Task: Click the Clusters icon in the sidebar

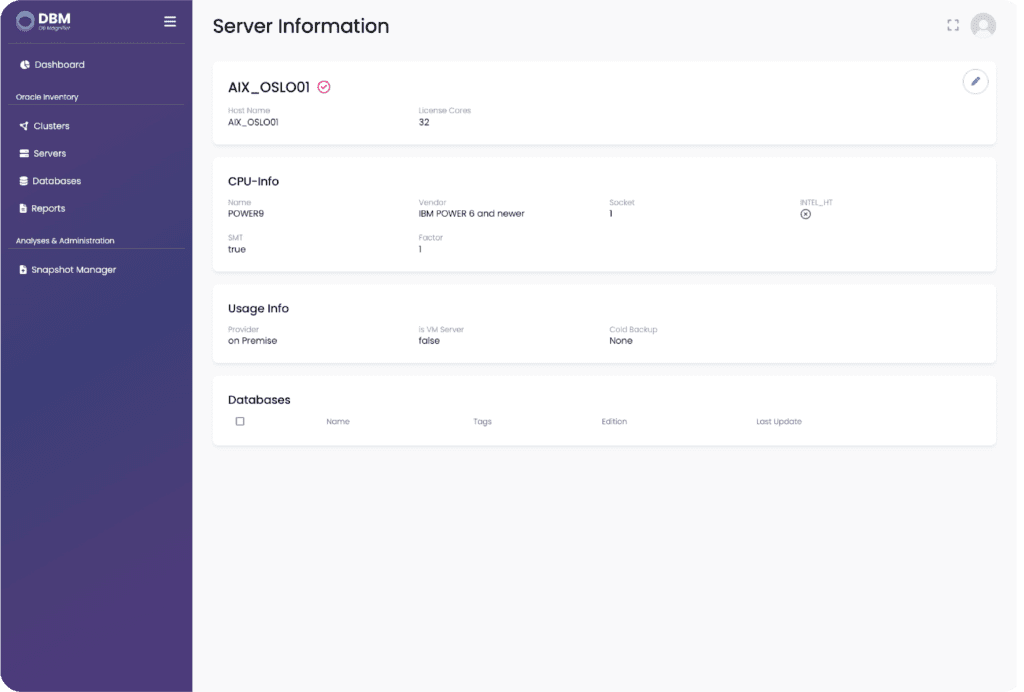Action: (x=24, y=127)
